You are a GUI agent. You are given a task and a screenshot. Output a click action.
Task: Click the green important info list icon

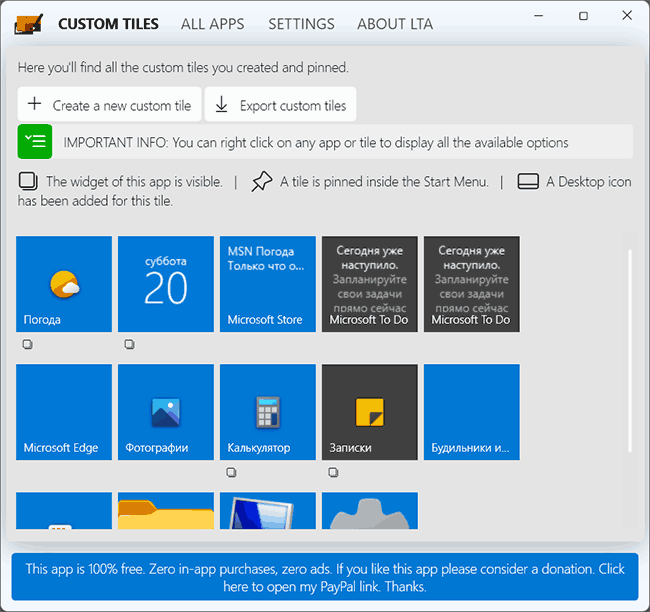pos(35,141)
